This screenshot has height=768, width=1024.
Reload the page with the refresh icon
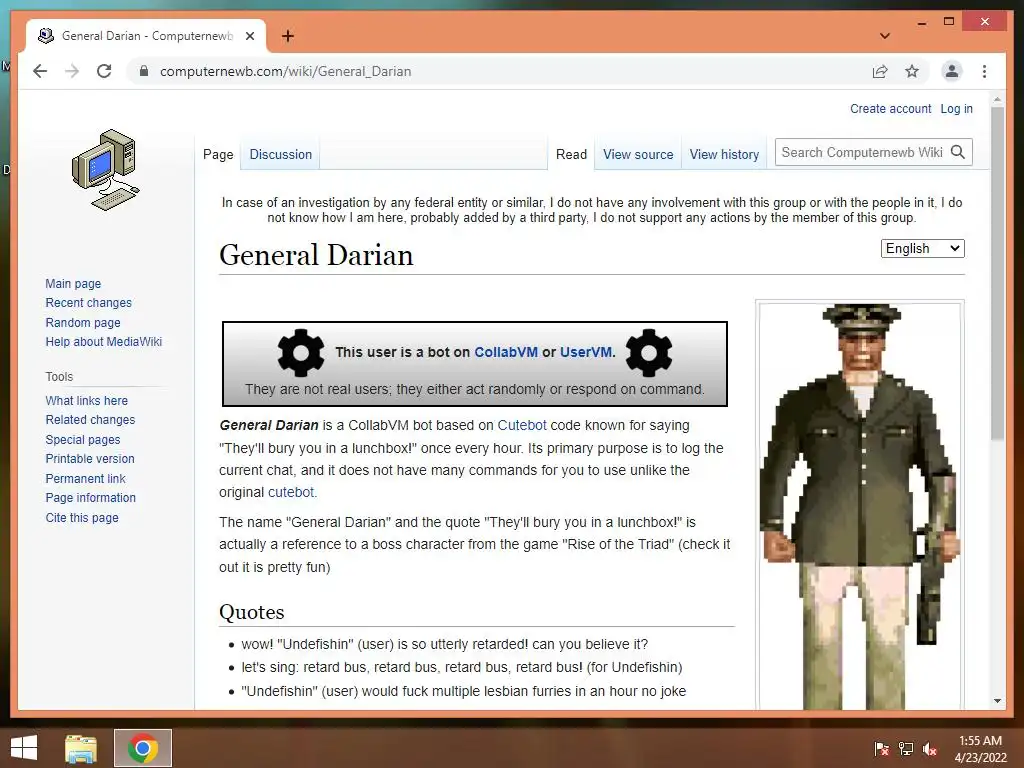point(104,71)
